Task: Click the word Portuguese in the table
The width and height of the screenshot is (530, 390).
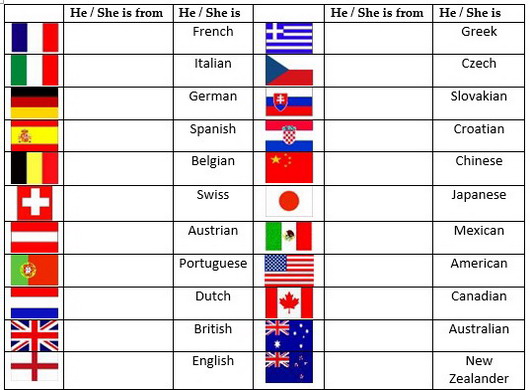Action: point(213,264)
